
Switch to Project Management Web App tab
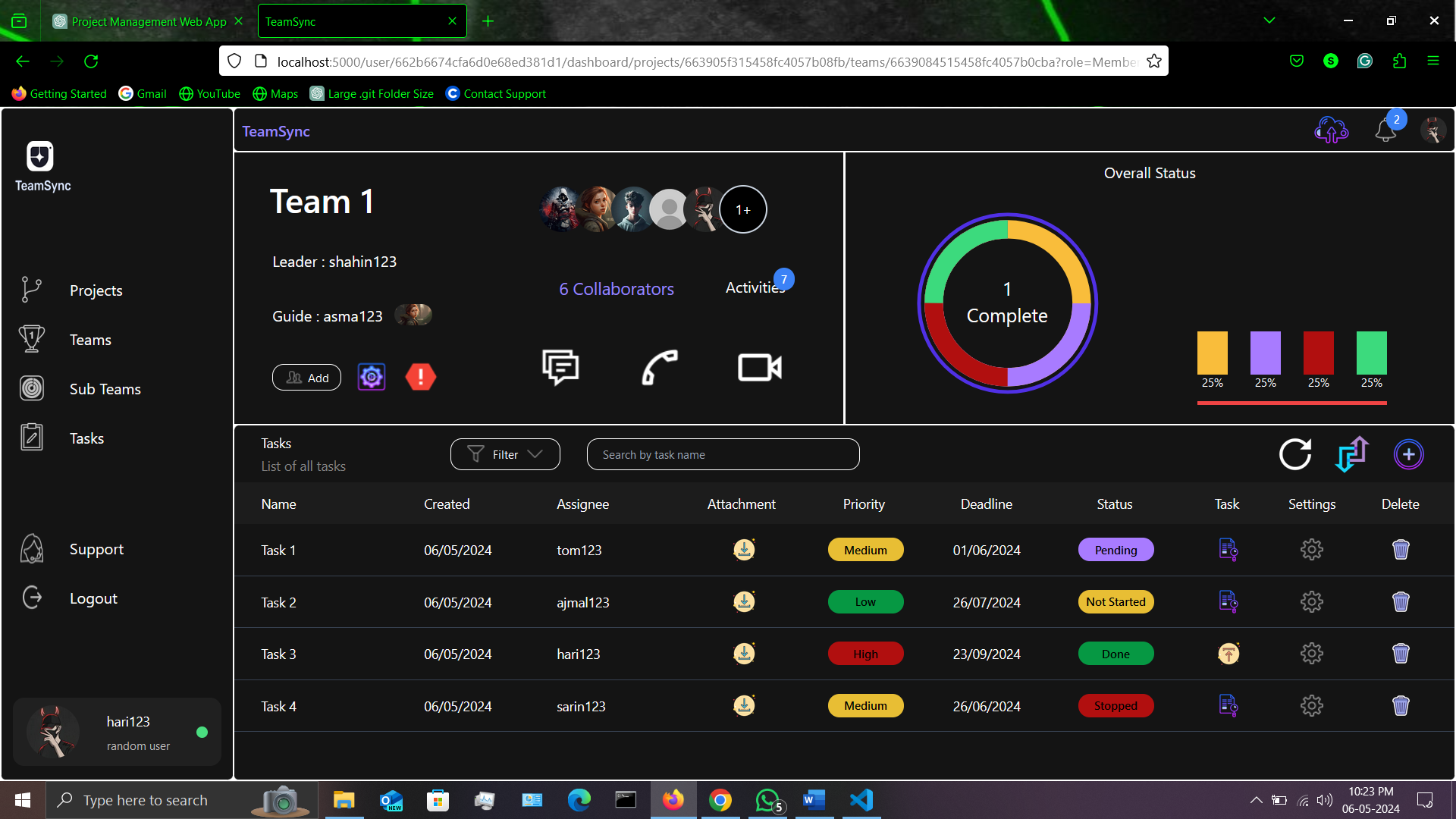tap(148, 21)
